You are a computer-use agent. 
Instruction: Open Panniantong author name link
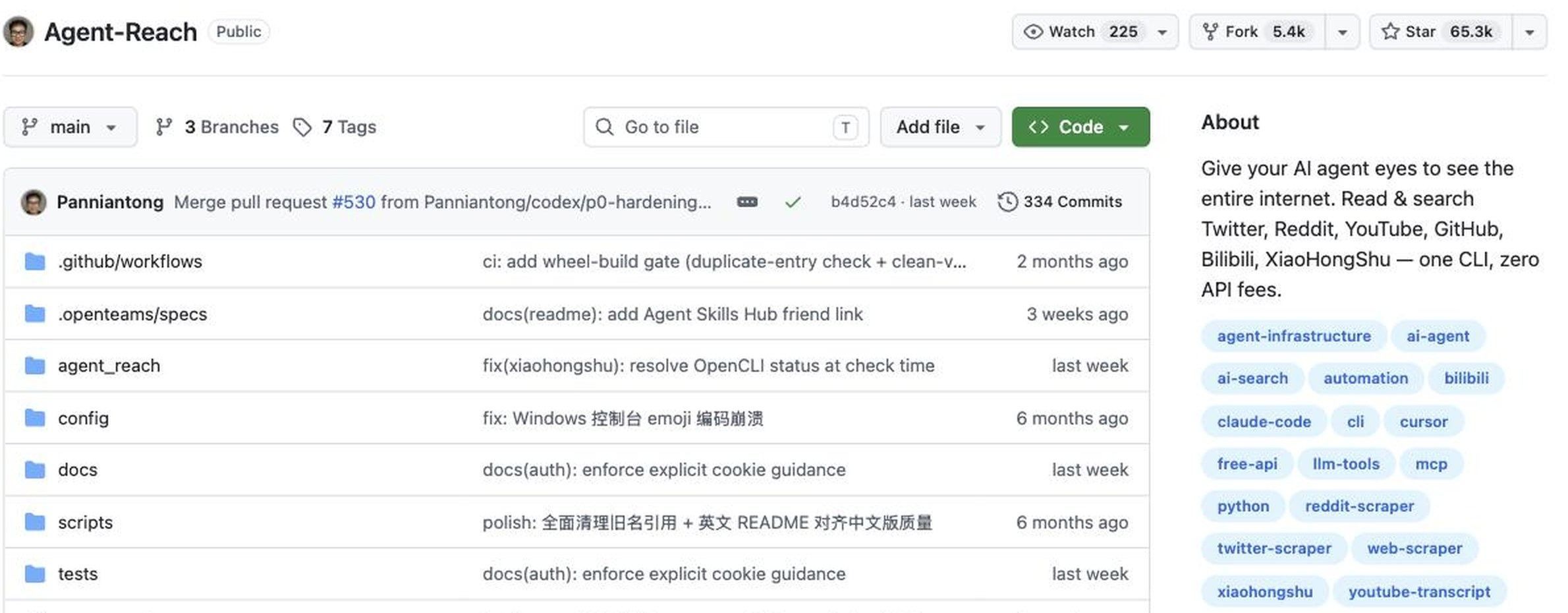click(x=110, y=202)
